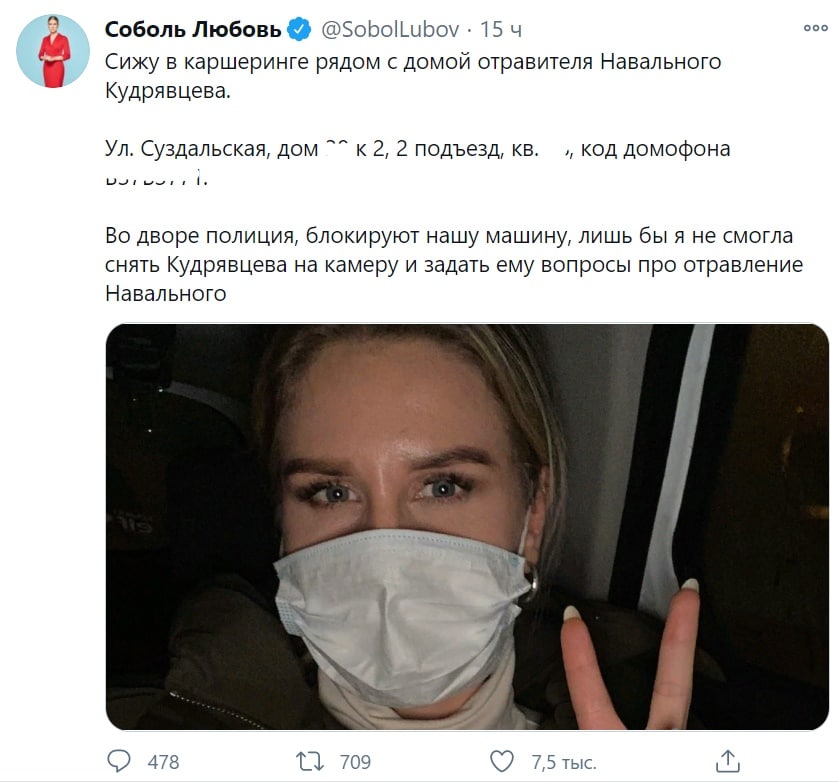Open the Соболь Любовь profile name link
Image resolution: width=839 pixels, height=782 pixels.
tap(193, 29)
